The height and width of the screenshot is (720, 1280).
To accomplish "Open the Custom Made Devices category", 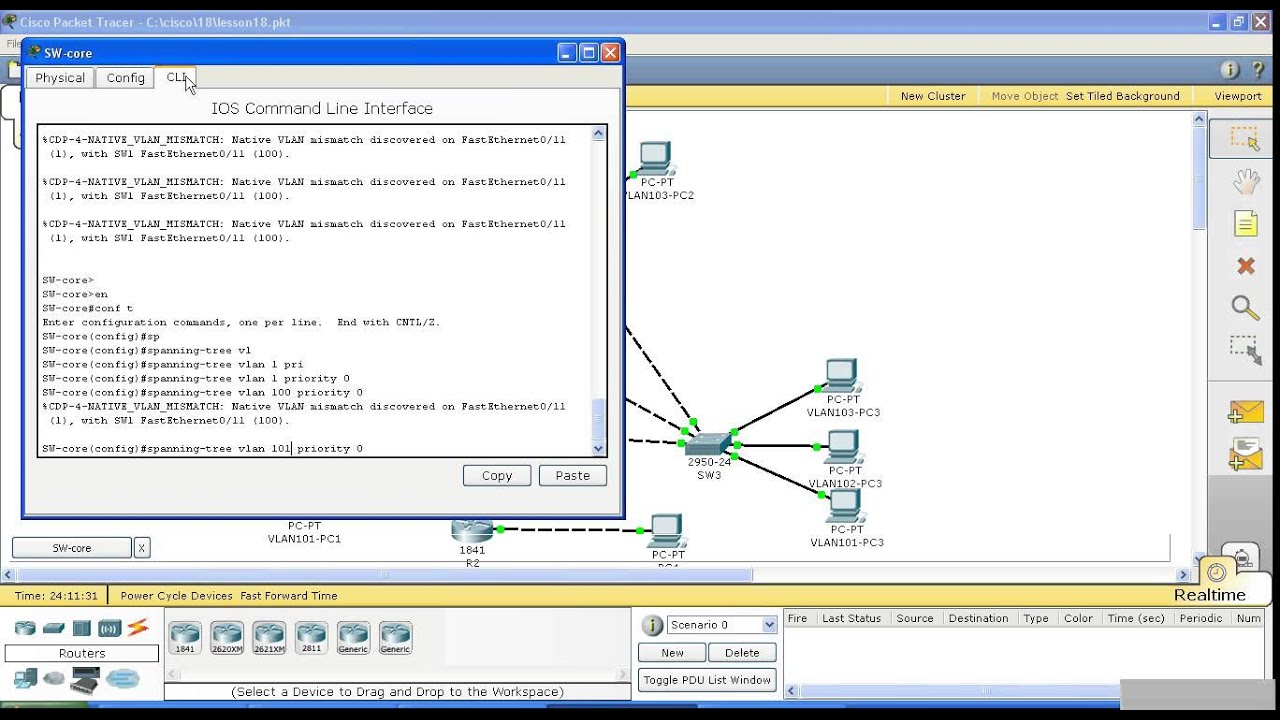I will (x=85, y=680).
